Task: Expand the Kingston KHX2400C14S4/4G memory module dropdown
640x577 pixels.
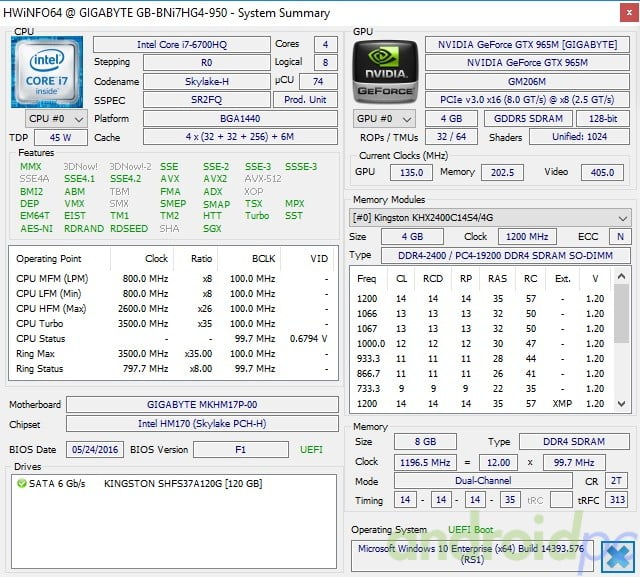Action: [490, 217]
